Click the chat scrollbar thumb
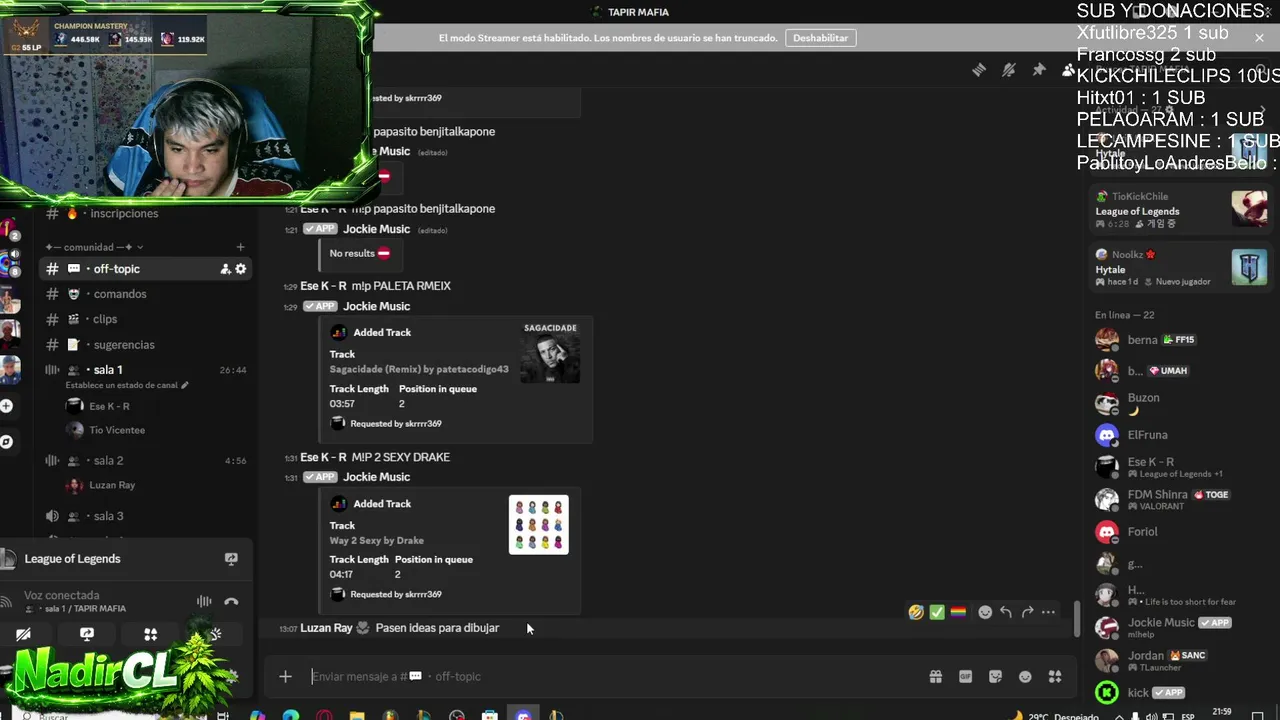1280x720 pixels. 1077,618
